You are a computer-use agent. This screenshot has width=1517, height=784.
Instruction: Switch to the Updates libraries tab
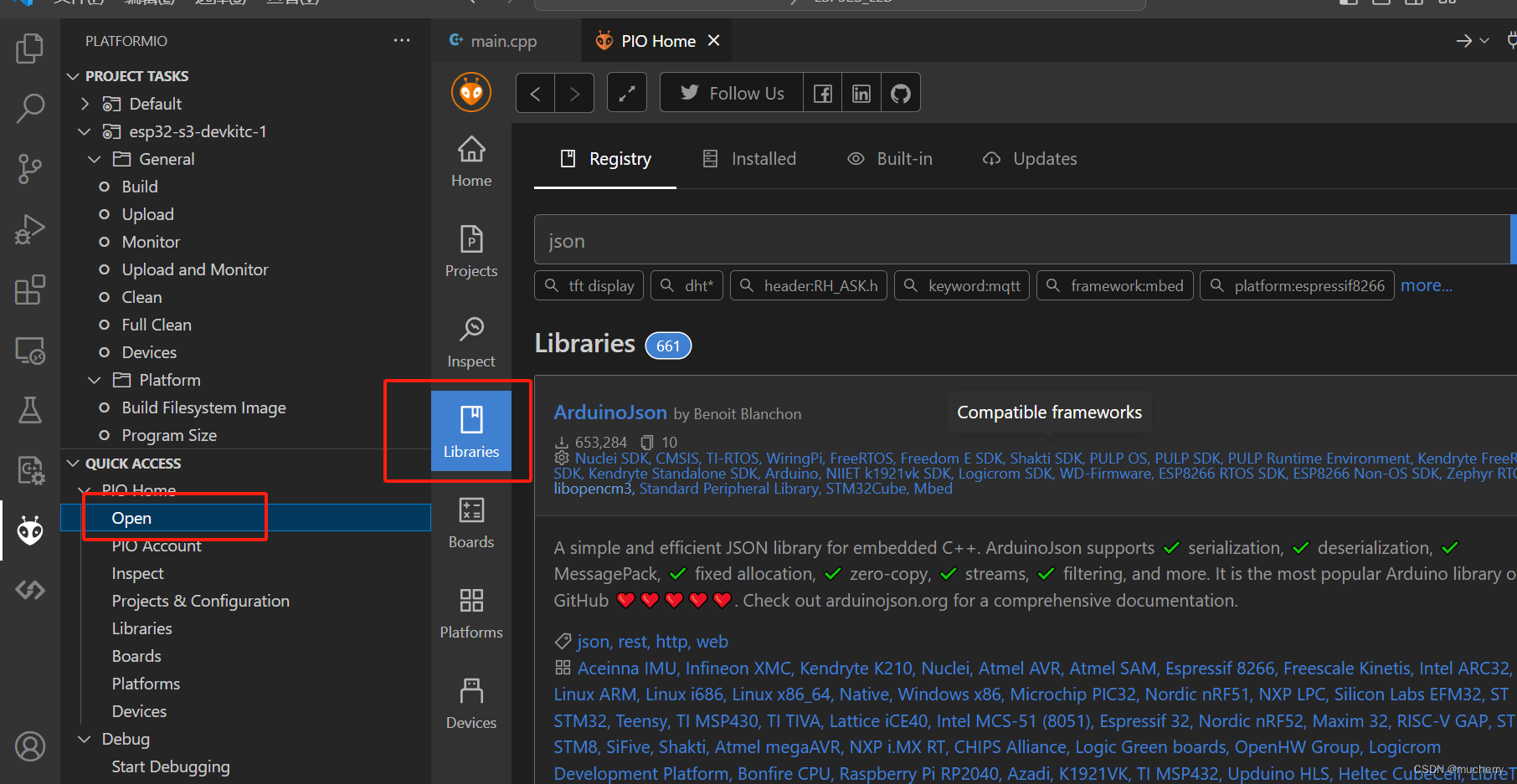(1030, 159)
